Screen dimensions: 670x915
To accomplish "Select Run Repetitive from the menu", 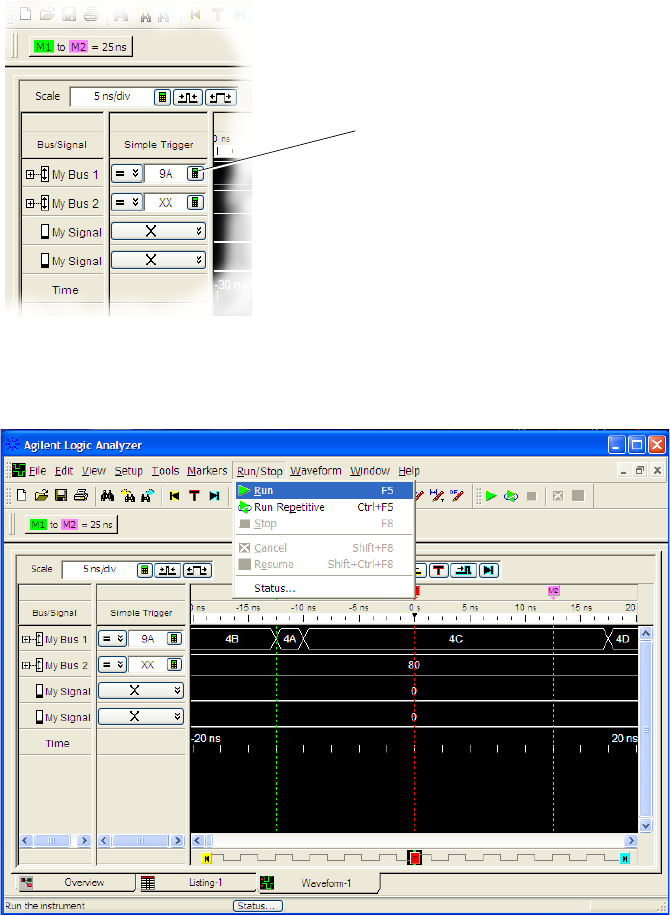I will pyautogui.click(x=324, y=507).
